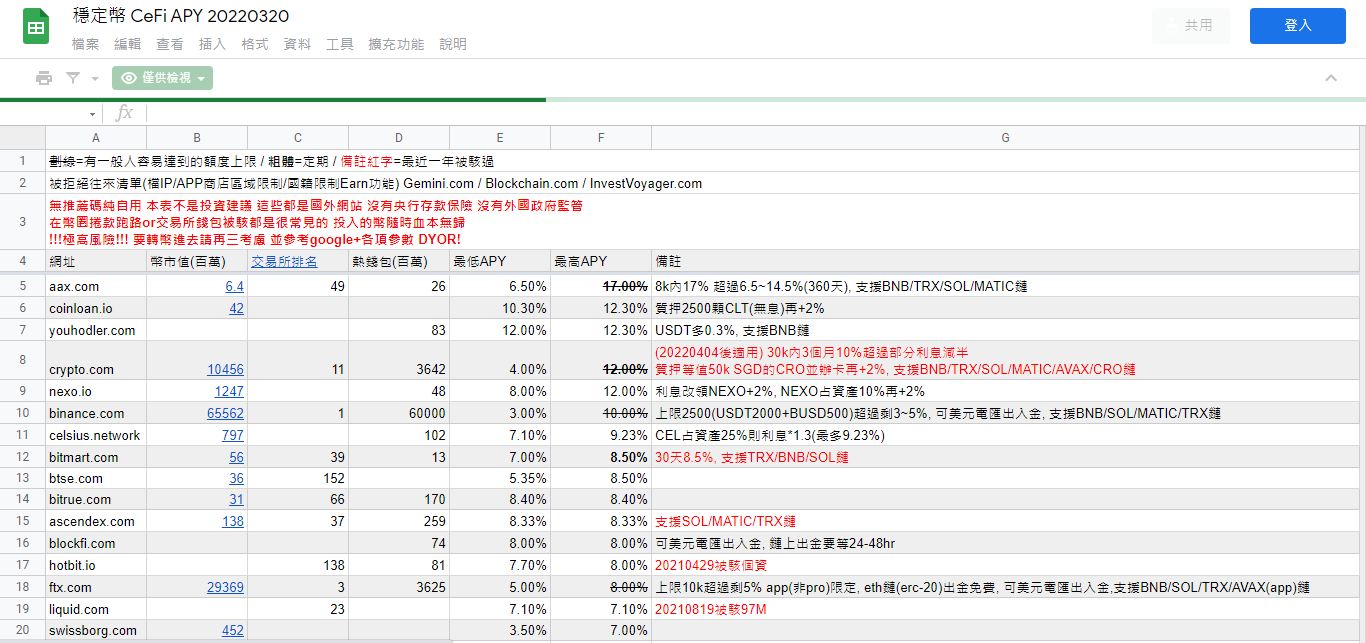1366x643 pixels.
Task: Select row 10 header
Action: pos(22,413)
